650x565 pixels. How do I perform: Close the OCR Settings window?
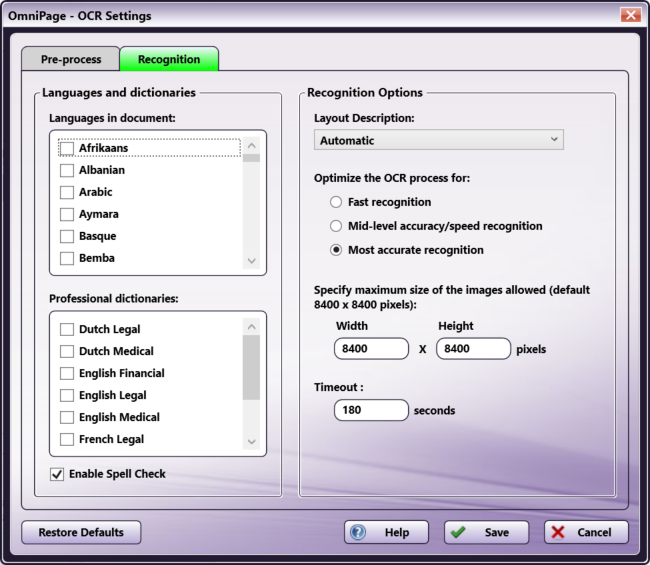(631, 15)
